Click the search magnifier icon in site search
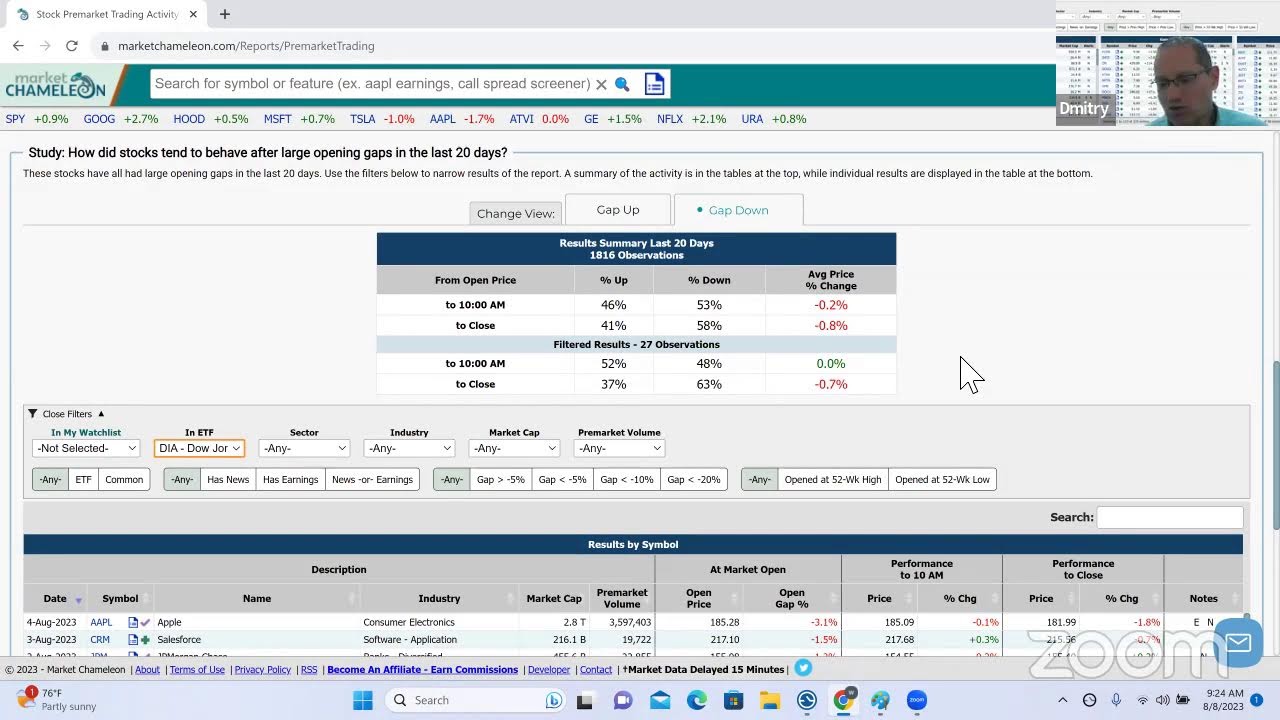The height and width of the screenshot is (720, 1280). [622, 85]
